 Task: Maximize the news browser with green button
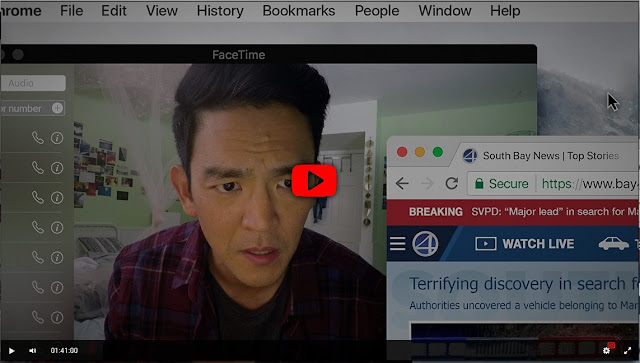(438, 152)
